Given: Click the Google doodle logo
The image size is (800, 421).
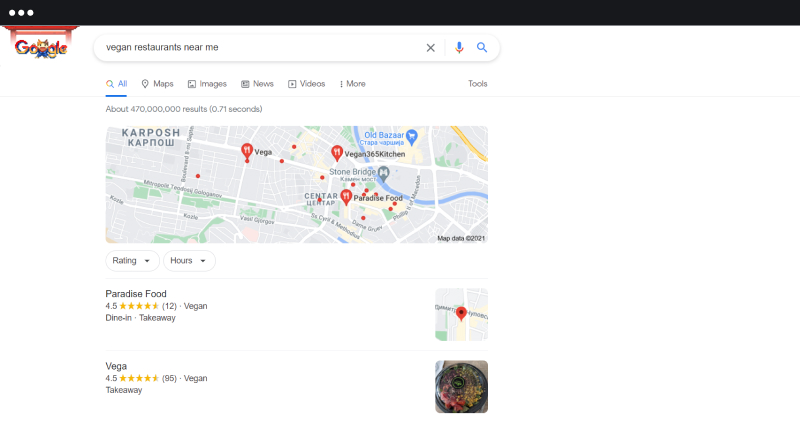Looking at the screenshot, I should (41, 46).
